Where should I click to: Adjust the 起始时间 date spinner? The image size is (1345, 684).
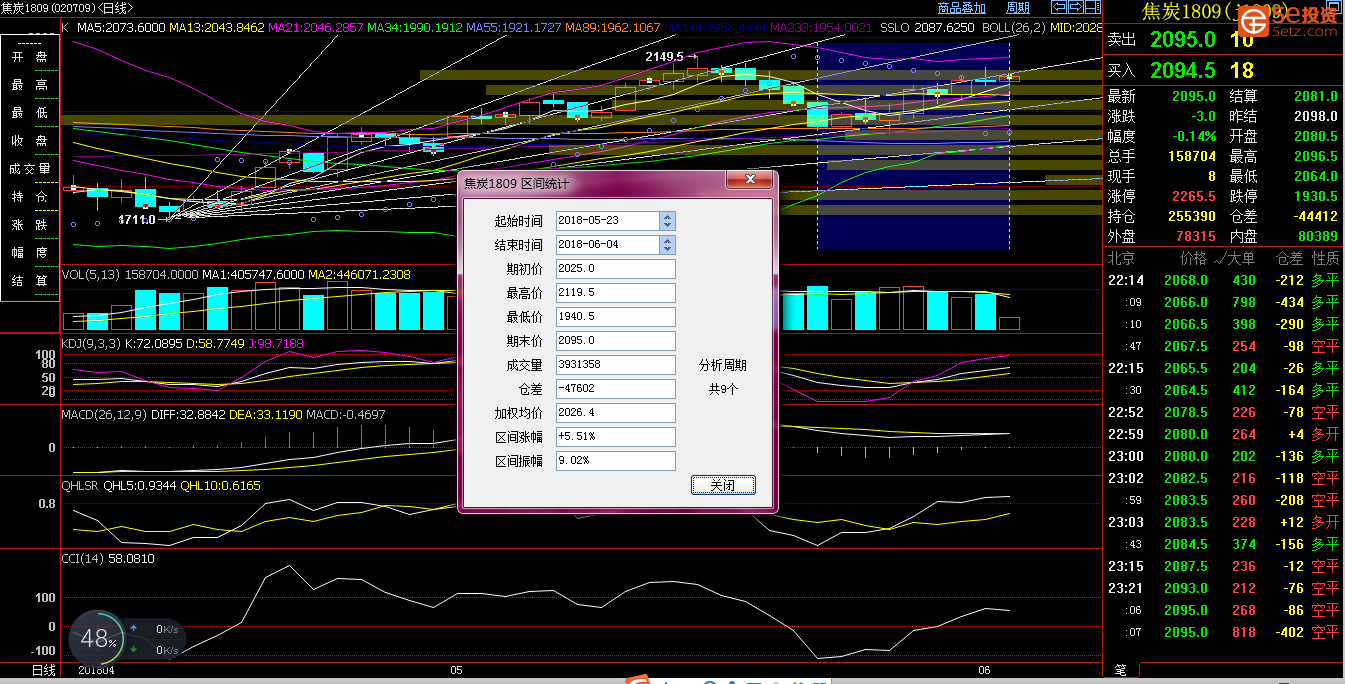pos(668,221)
